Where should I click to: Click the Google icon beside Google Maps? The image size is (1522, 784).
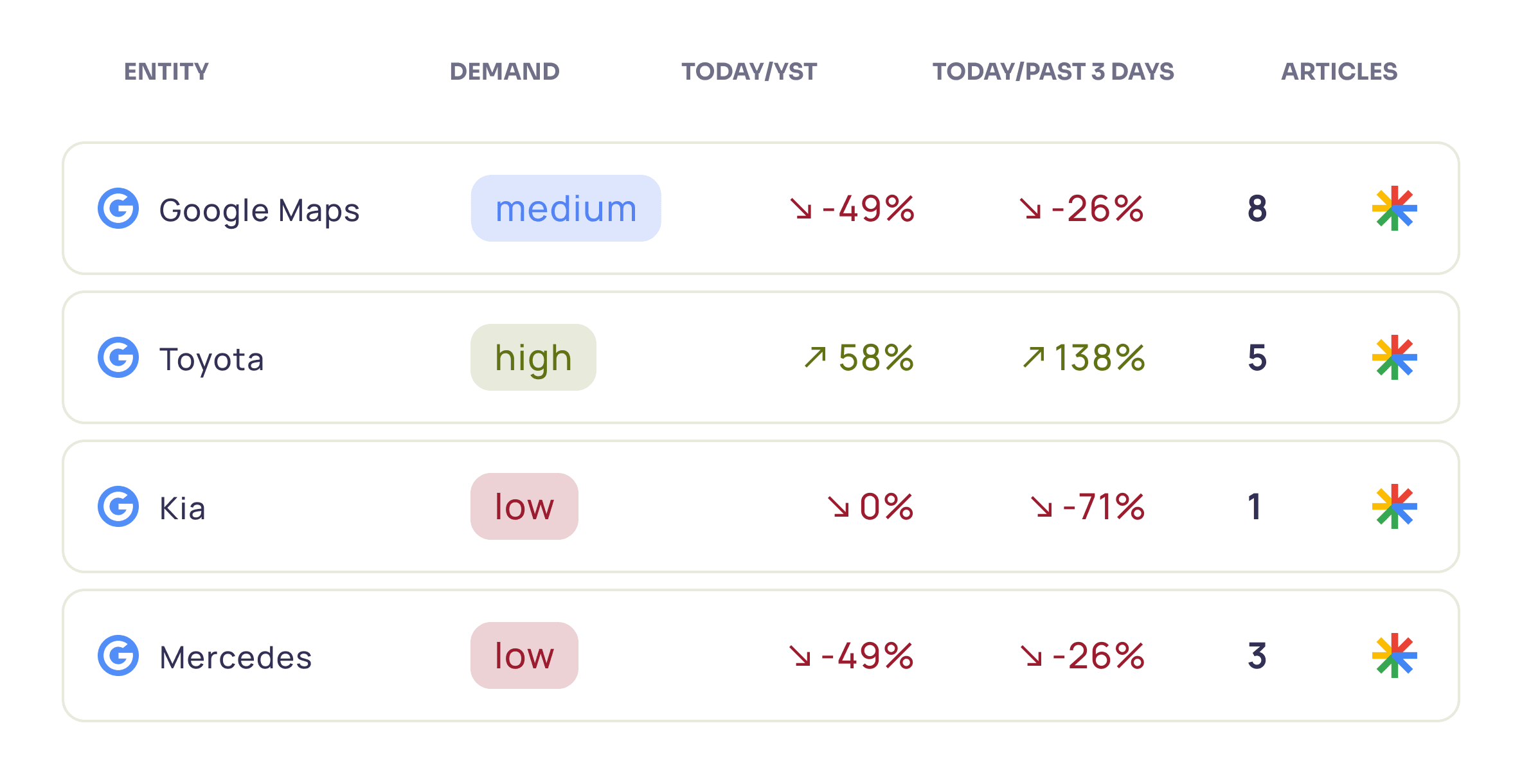[118, 208]
